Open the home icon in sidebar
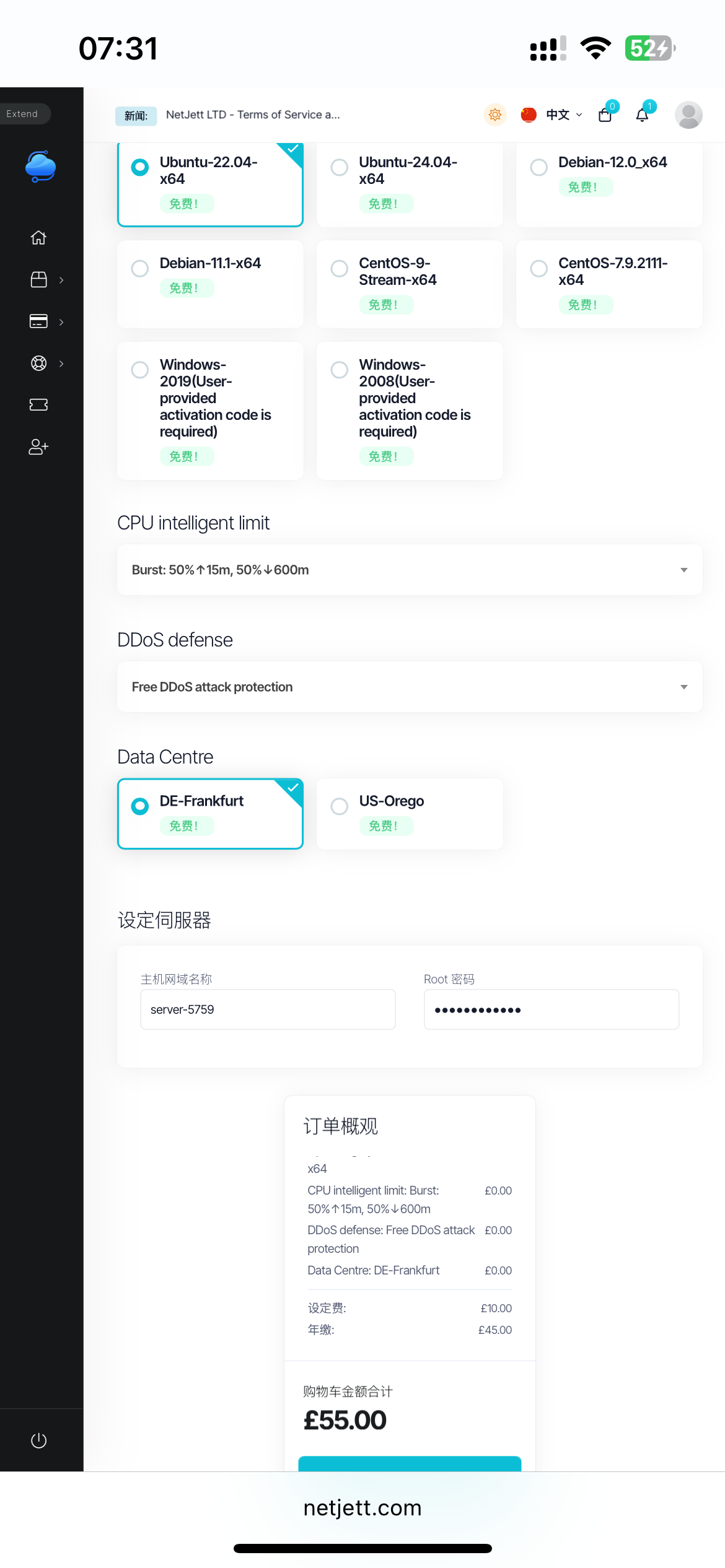The image size is (725, 1568). pos(38,238)
